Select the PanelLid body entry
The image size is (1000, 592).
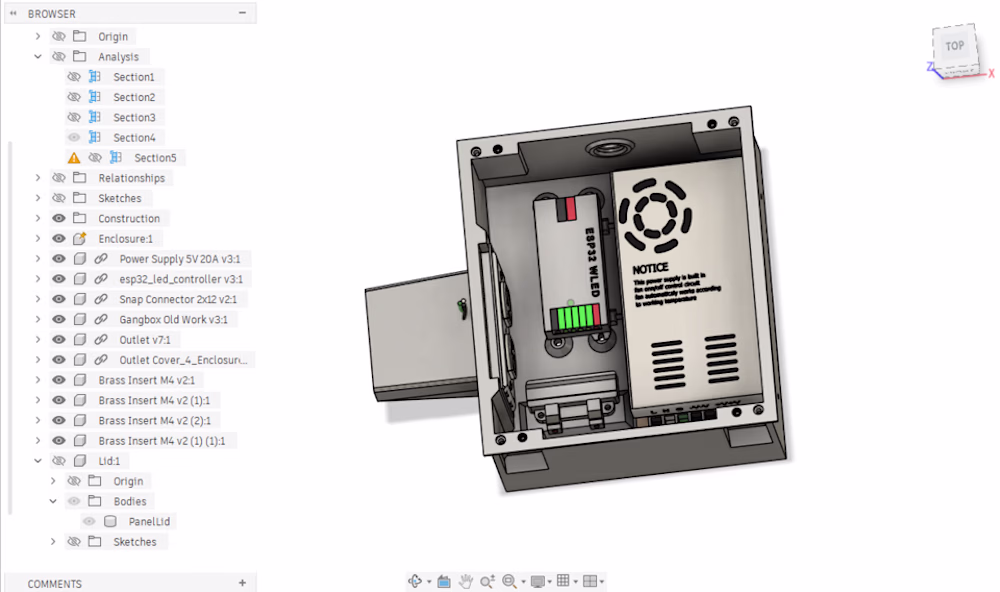(x=149, y=522)
